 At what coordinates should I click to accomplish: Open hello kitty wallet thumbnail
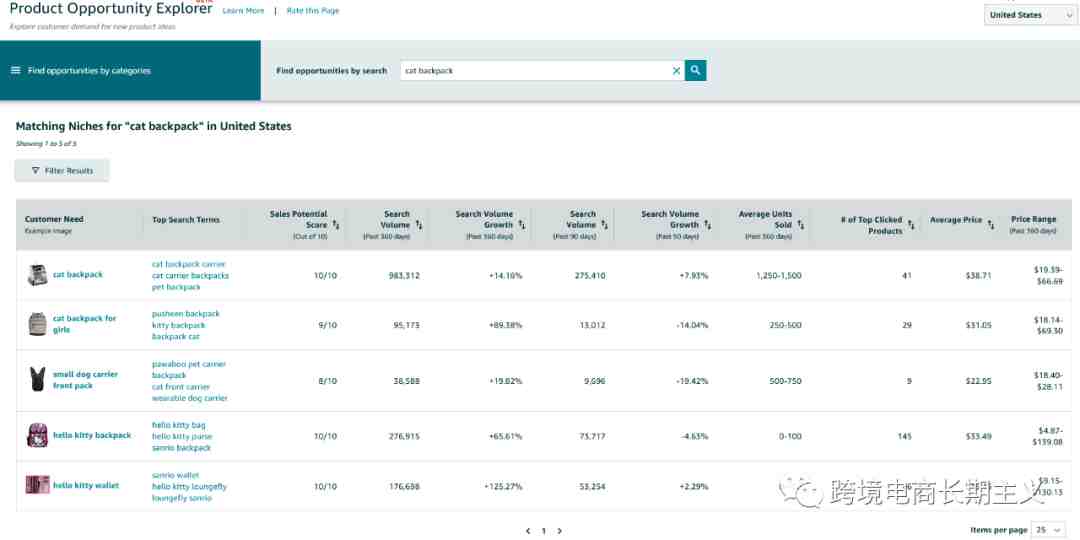(x=37, y=485)
